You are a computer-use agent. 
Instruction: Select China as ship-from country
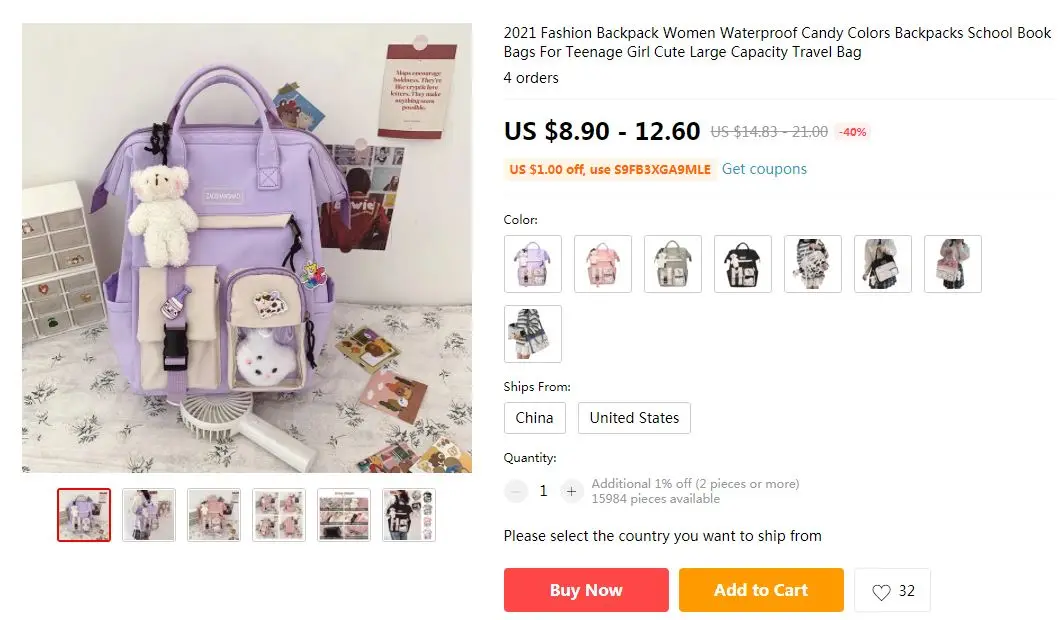(x=535, y=418)
